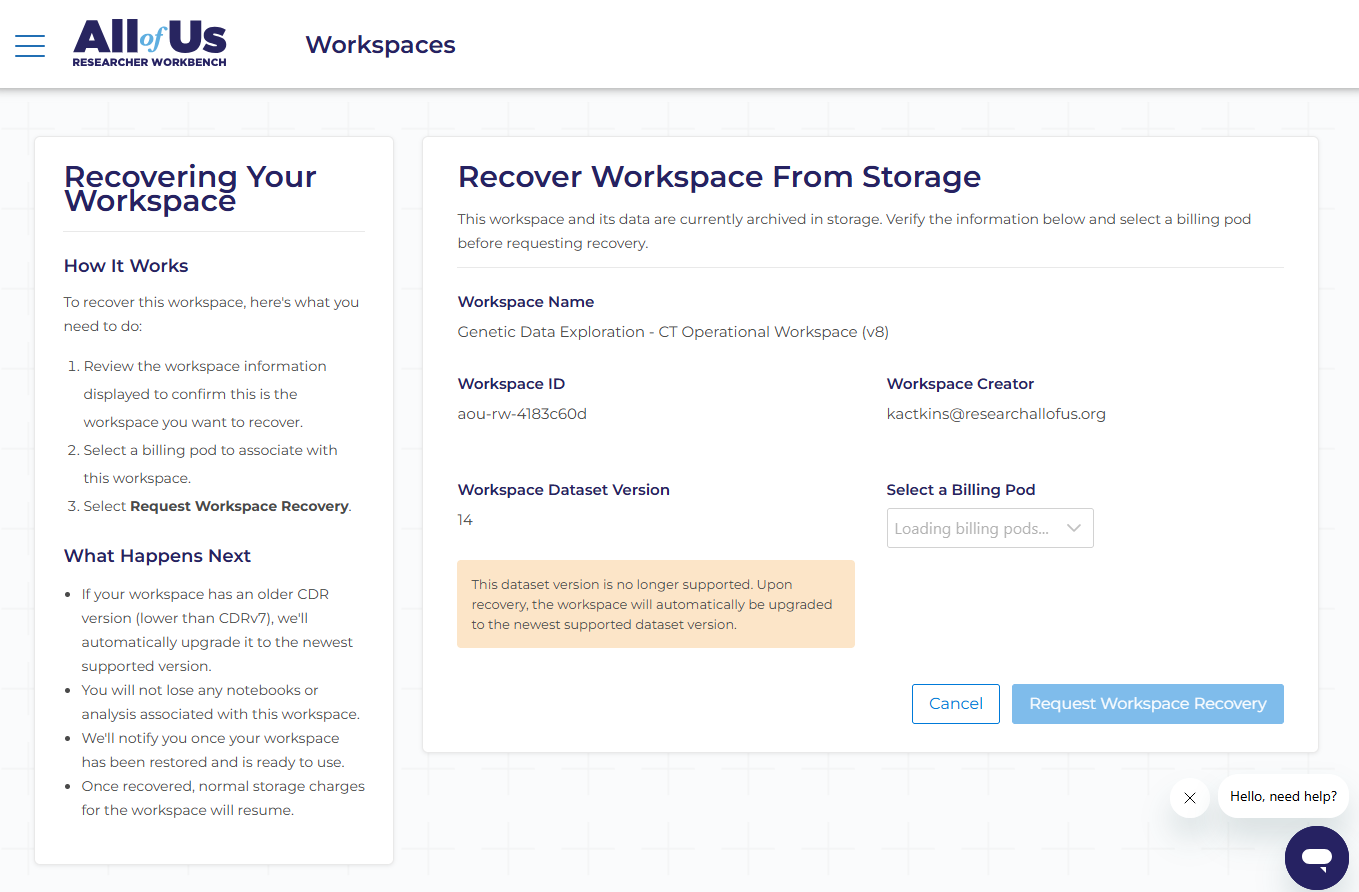Image resolution: width=1359 pixels, height=892 pixels.
Task: Open the Select a Billing Pod dropdown
Action: click(990, 528)
